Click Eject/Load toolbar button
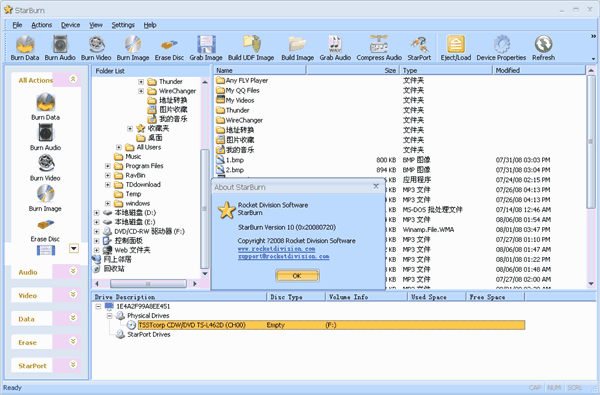This screenshot has height=395, width=600. [455, 48]
